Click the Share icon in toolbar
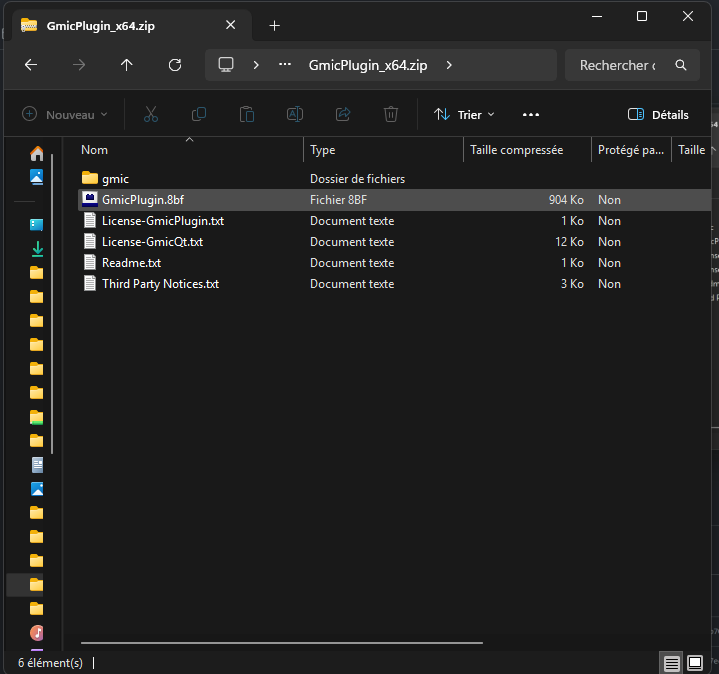This screenshot has width=719, height=674. [343, 115]
